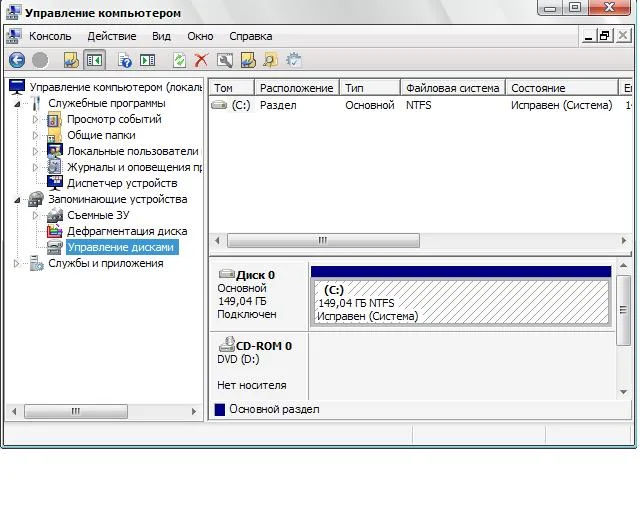The image size is (640, 512).
Task: Click the console icon in the menu bar
Action: coord(13,36)
